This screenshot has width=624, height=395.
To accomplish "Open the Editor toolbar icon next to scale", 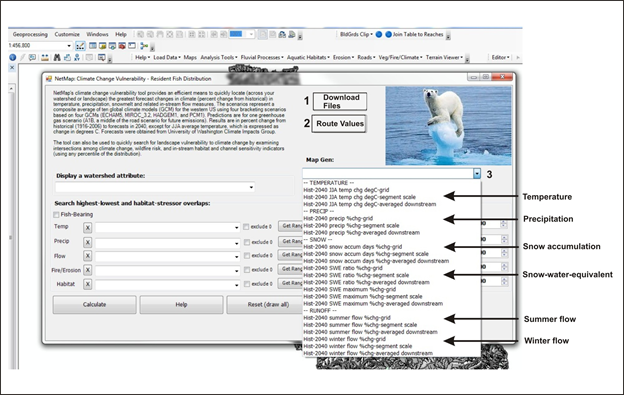I will pos(80,46).
